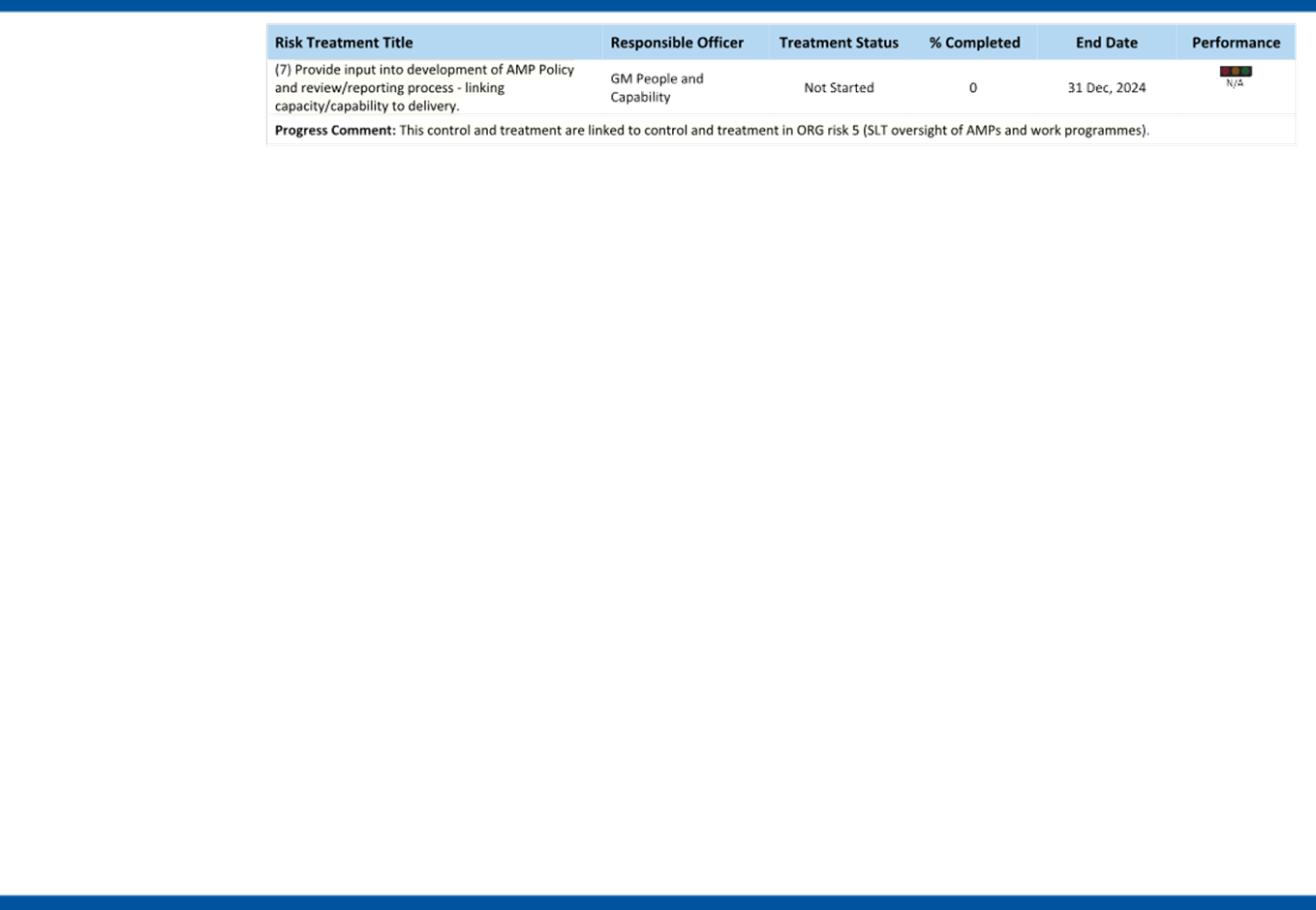Image resolution: width=1316 pixels, height=910 pixels.
Task: Click the Treatment Status column header
Action: click(839, 43)
